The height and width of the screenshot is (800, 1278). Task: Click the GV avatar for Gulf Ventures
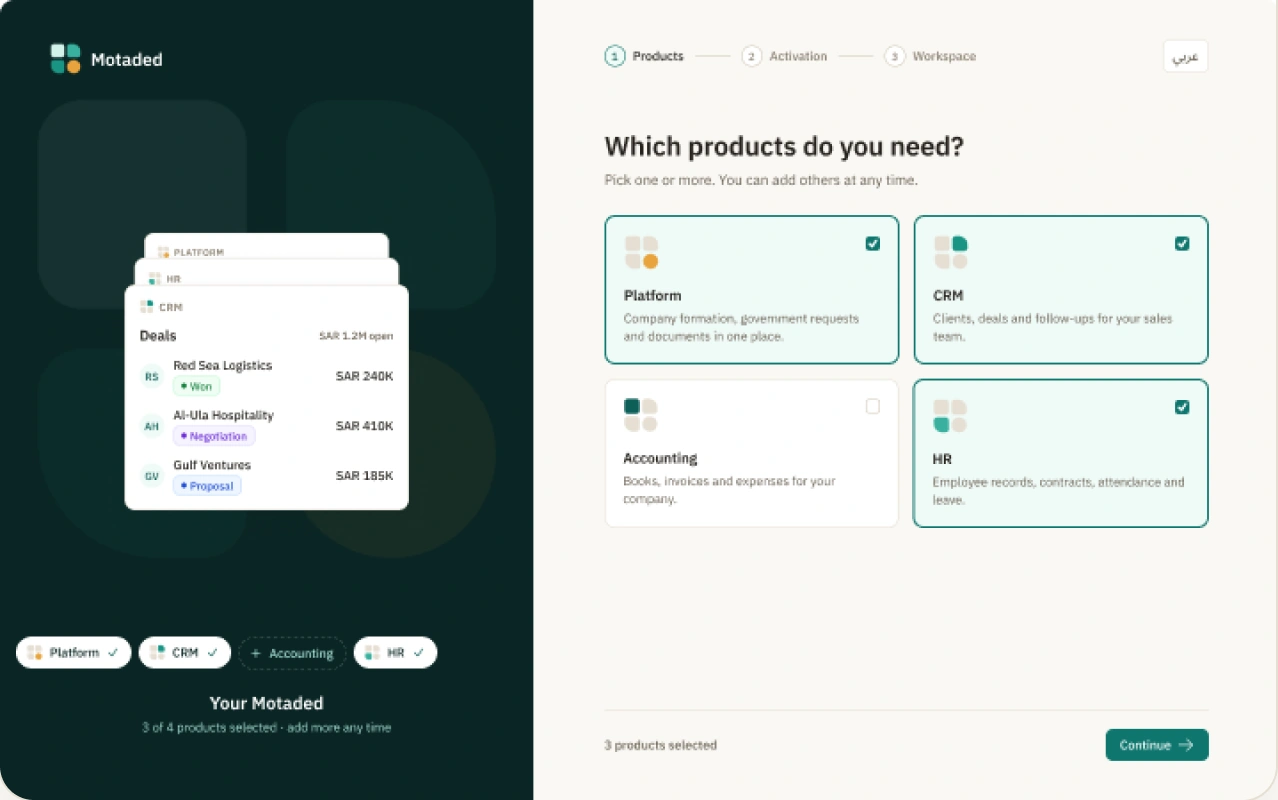(x=152, y=476)
